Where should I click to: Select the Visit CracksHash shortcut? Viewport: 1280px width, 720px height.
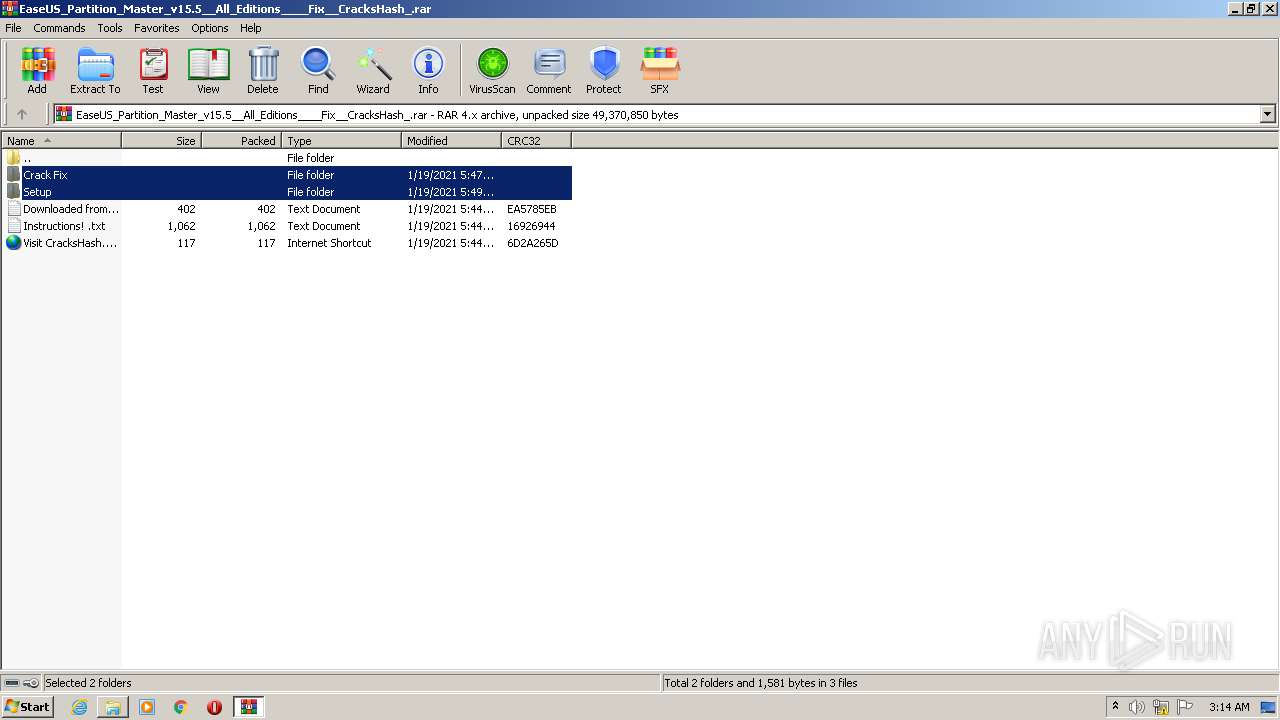click(x=287, y=243)
